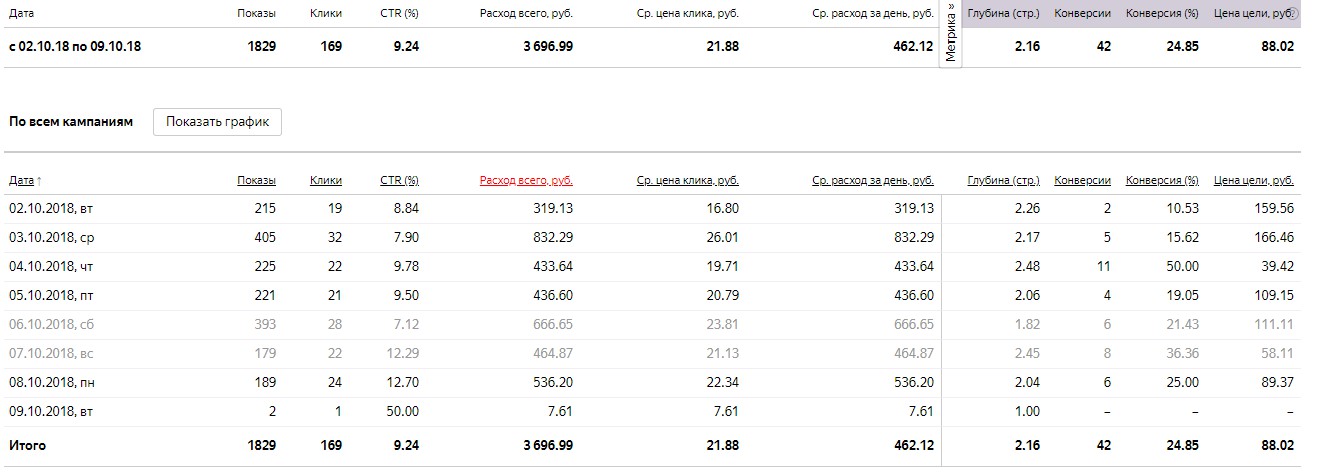Click the greyed 06.10.2018, сб date row
This screenshot has height=475, width=1327.
(x=50, y=324)
